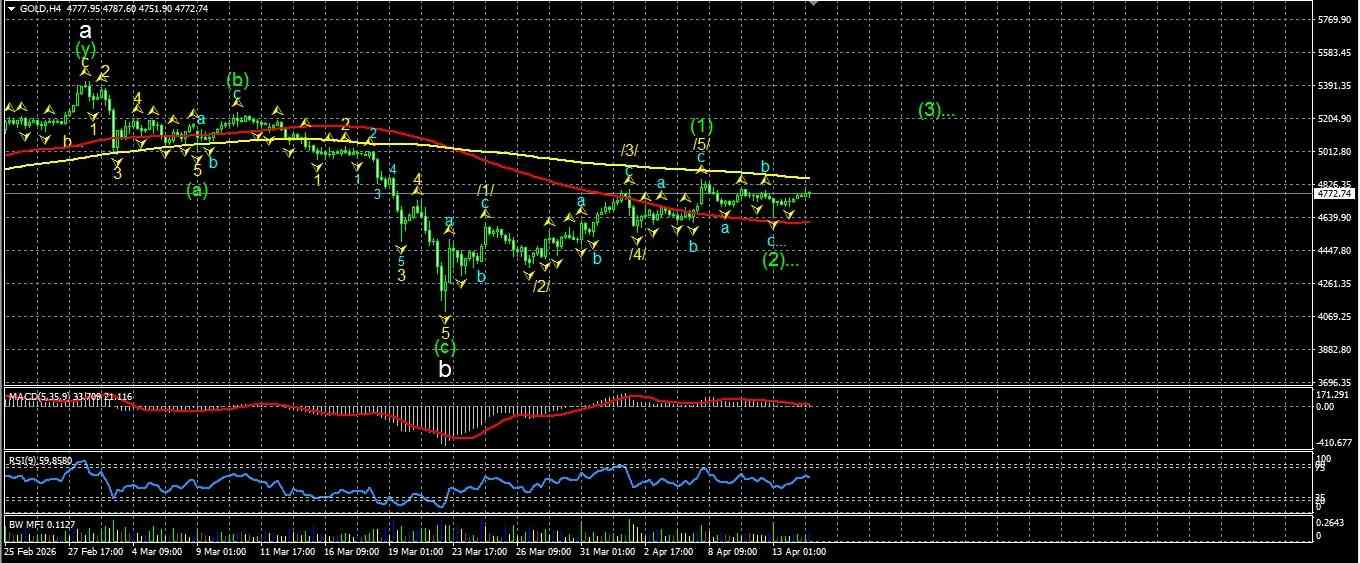Click the 8 Apr 09:00 time label
The width and height of the screenshot is (1360, 563).
tap(734, 550)
